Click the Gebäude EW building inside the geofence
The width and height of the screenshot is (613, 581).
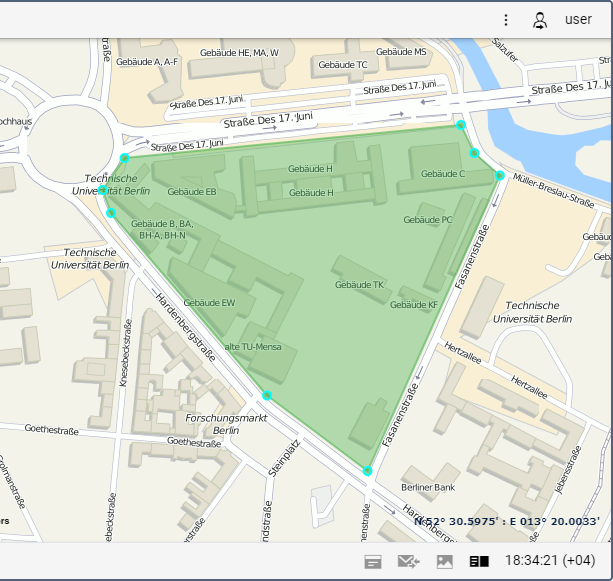click(210, 303)
